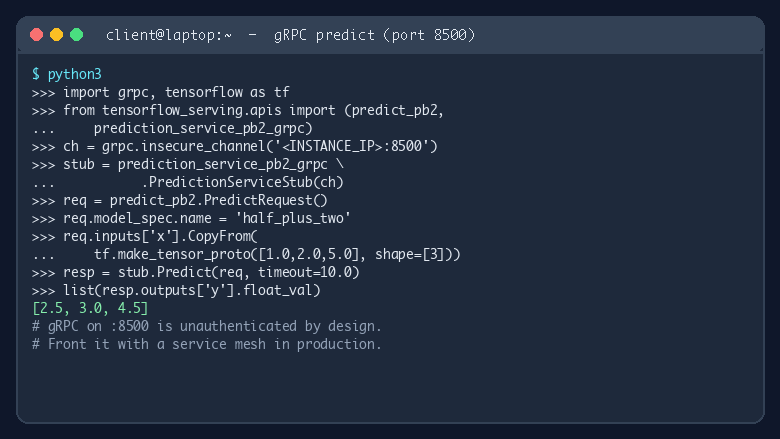
Task: Click the req.inputs['x'].CopyFrom( line
Action: pos(145,236)
